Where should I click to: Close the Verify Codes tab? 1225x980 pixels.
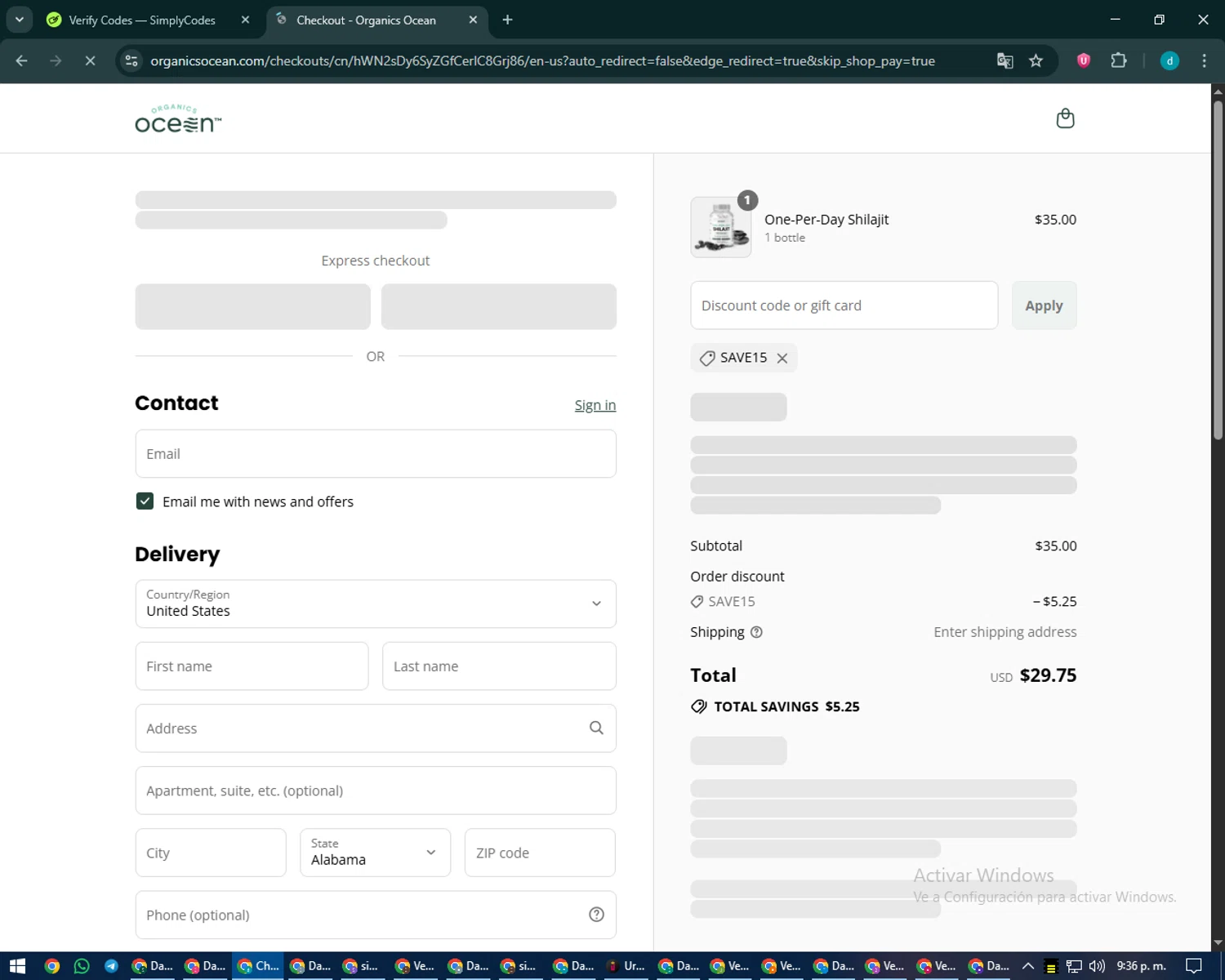[x=245, y=20]
